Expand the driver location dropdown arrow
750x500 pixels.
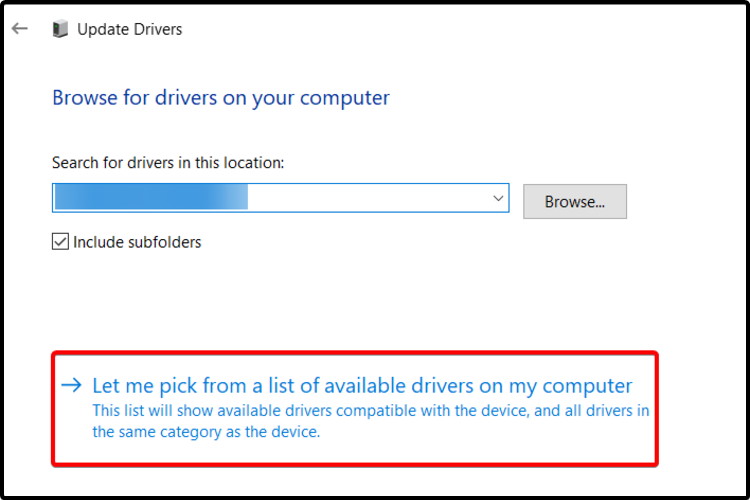[x=498, y=199]
